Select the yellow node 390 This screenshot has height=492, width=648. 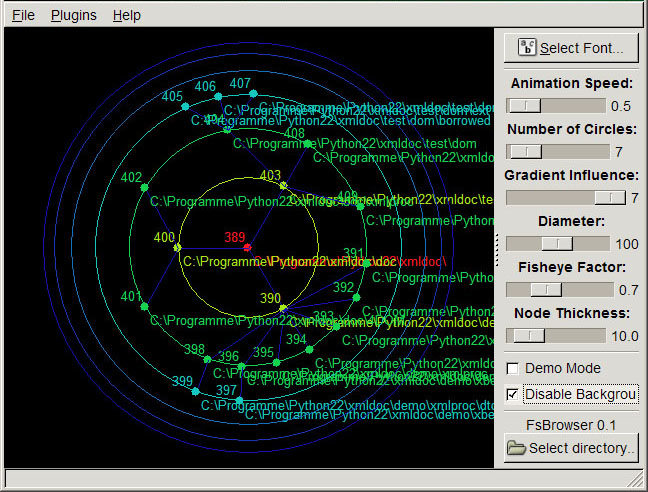coord(283,308)
